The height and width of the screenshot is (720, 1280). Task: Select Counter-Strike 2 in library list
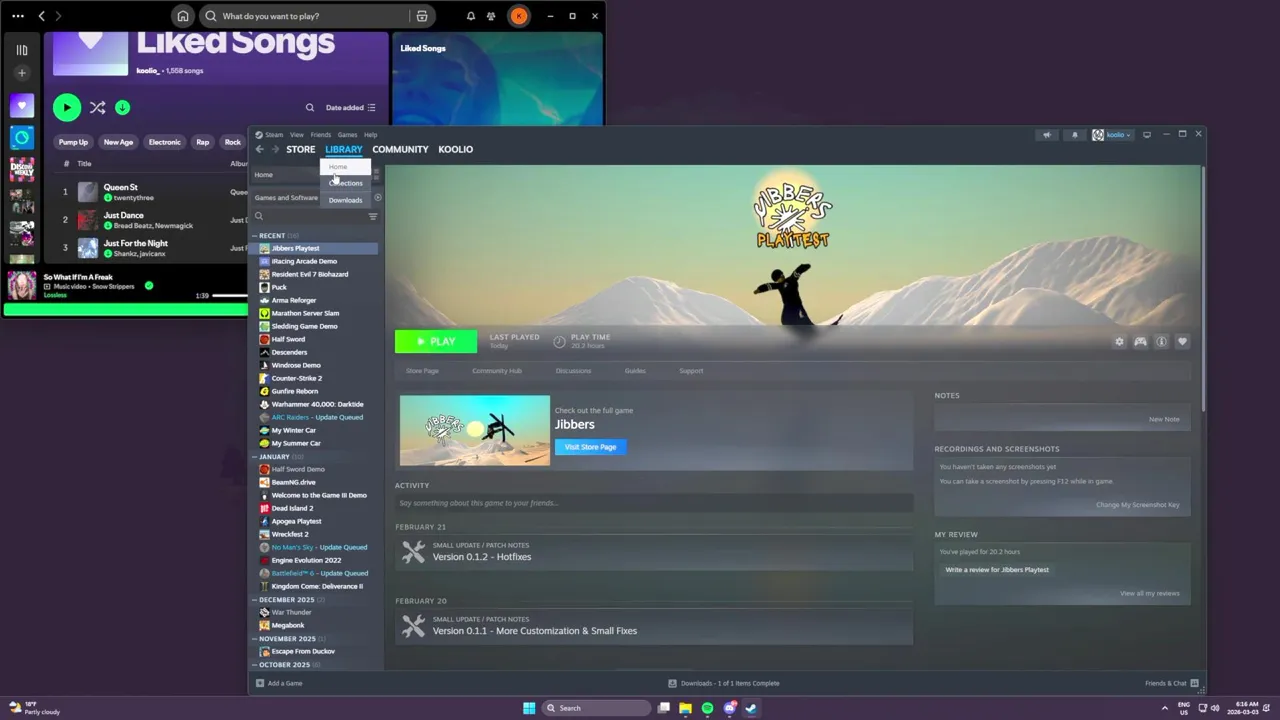click(x=296, y=378)
